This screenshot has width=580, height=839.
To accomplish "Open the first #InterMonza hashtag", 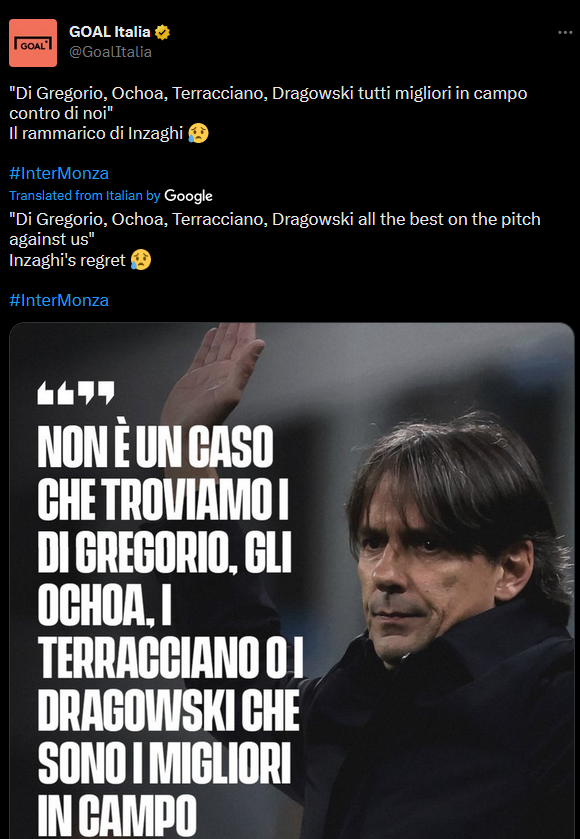I will (59, 173).
